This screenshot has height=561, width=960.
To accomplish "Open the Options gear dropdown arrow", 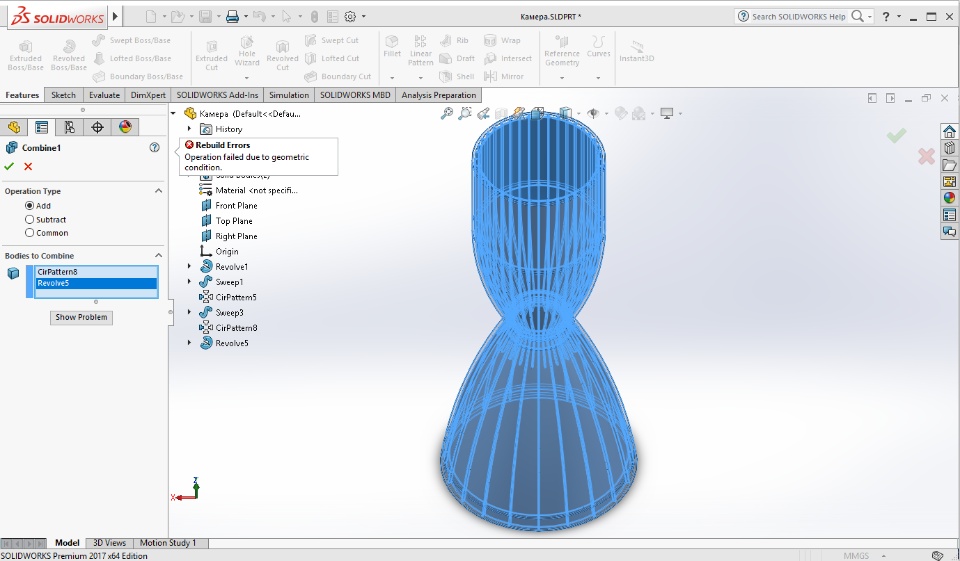I will coord(364,17).
